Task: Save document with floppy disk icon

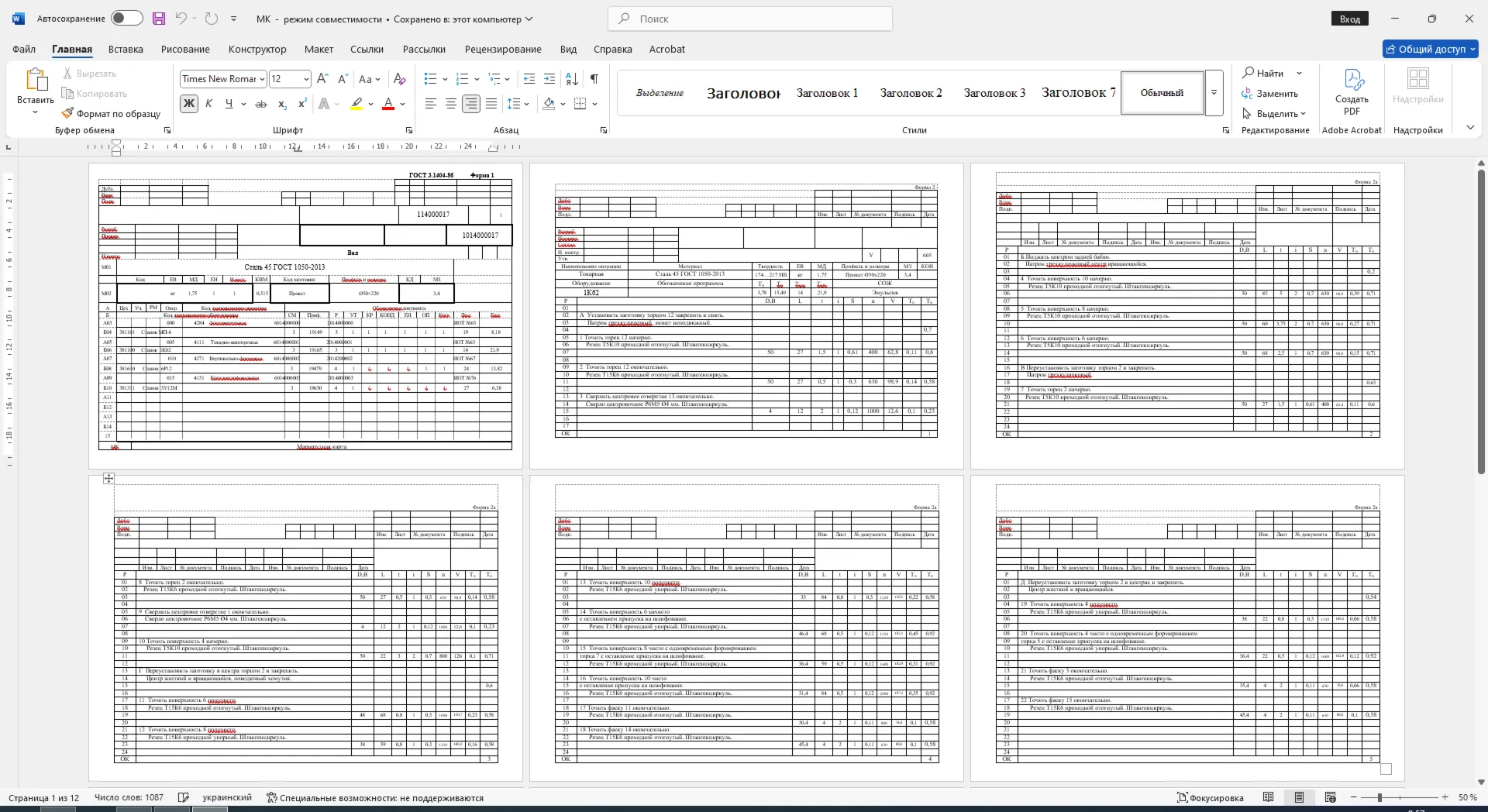Action: (x=159, y=19)
